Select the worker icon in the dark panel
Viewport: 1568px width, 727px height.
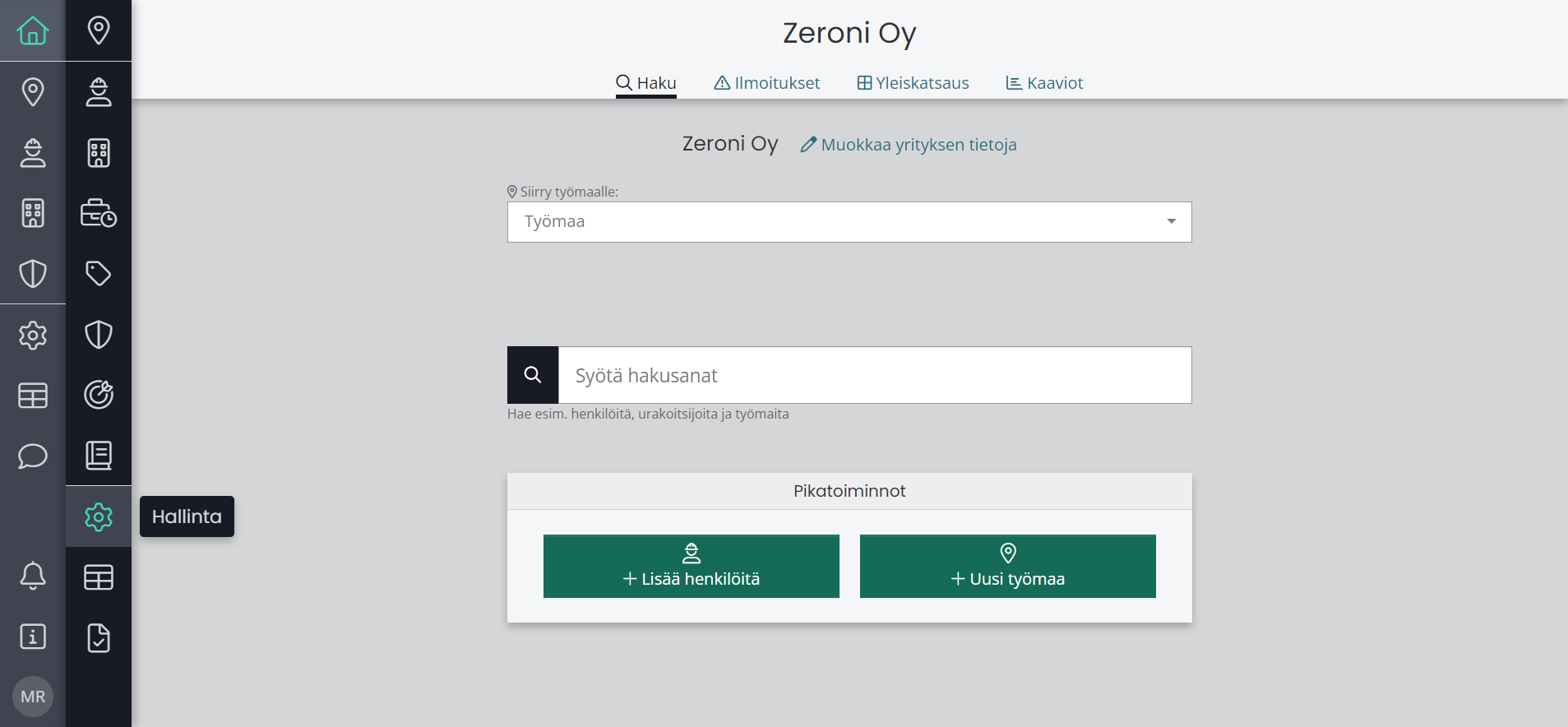(99, 91)
